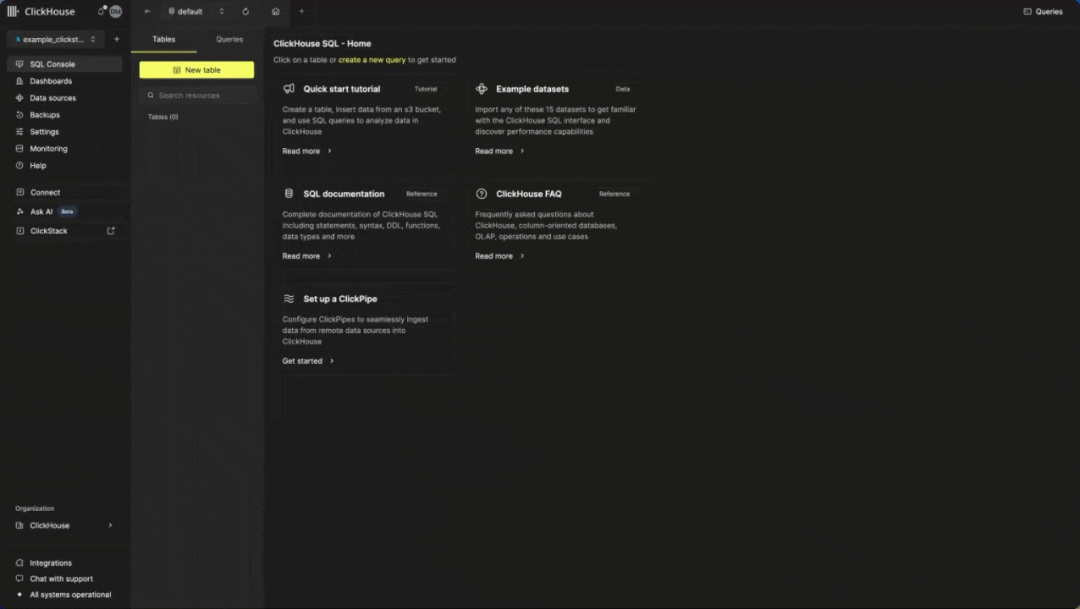1080x609 pixels.
Task: Read more on ClickHouse FAQ card
Action: click(499, 256)
